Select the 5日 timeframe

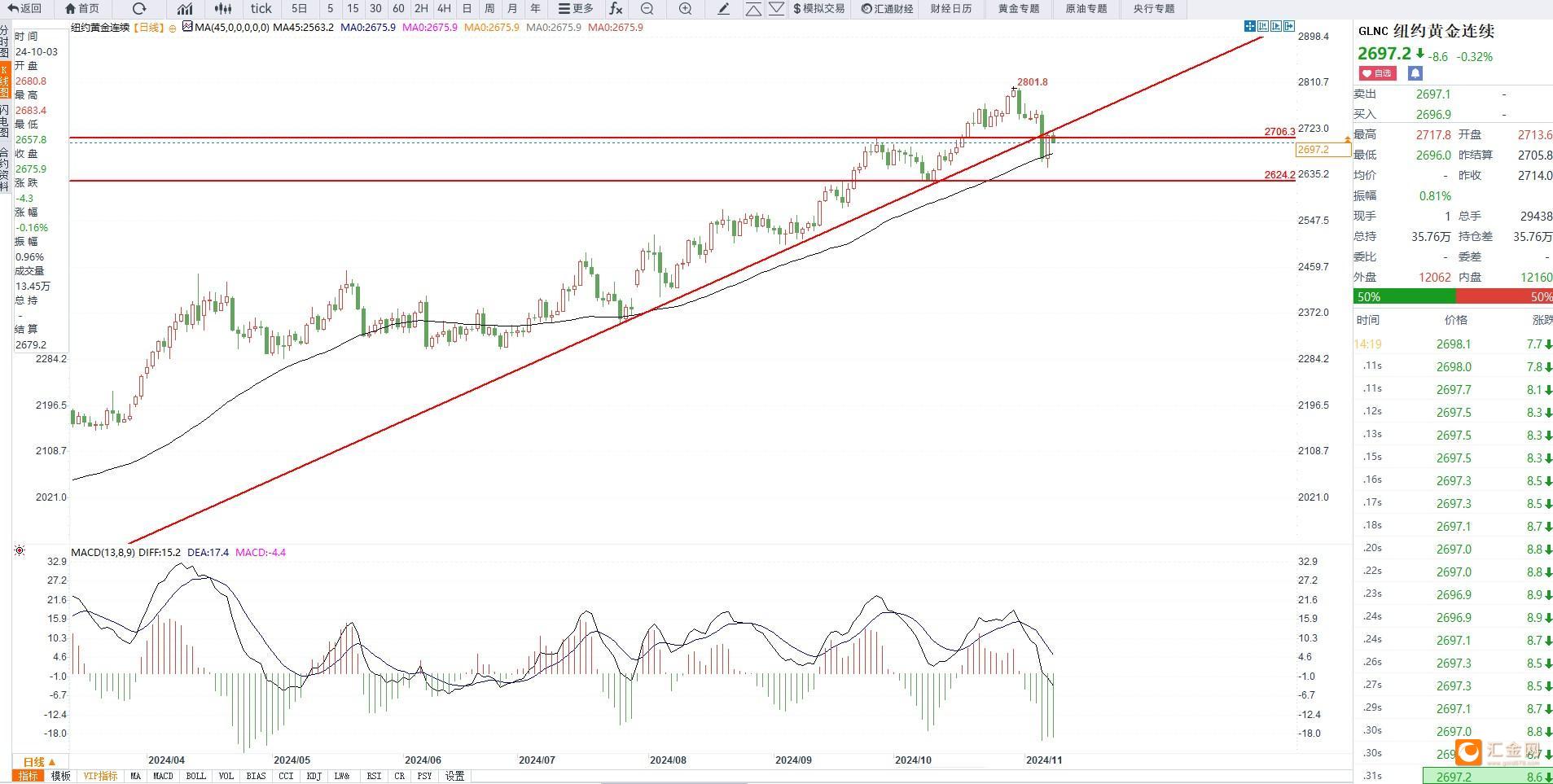point(300,8)
